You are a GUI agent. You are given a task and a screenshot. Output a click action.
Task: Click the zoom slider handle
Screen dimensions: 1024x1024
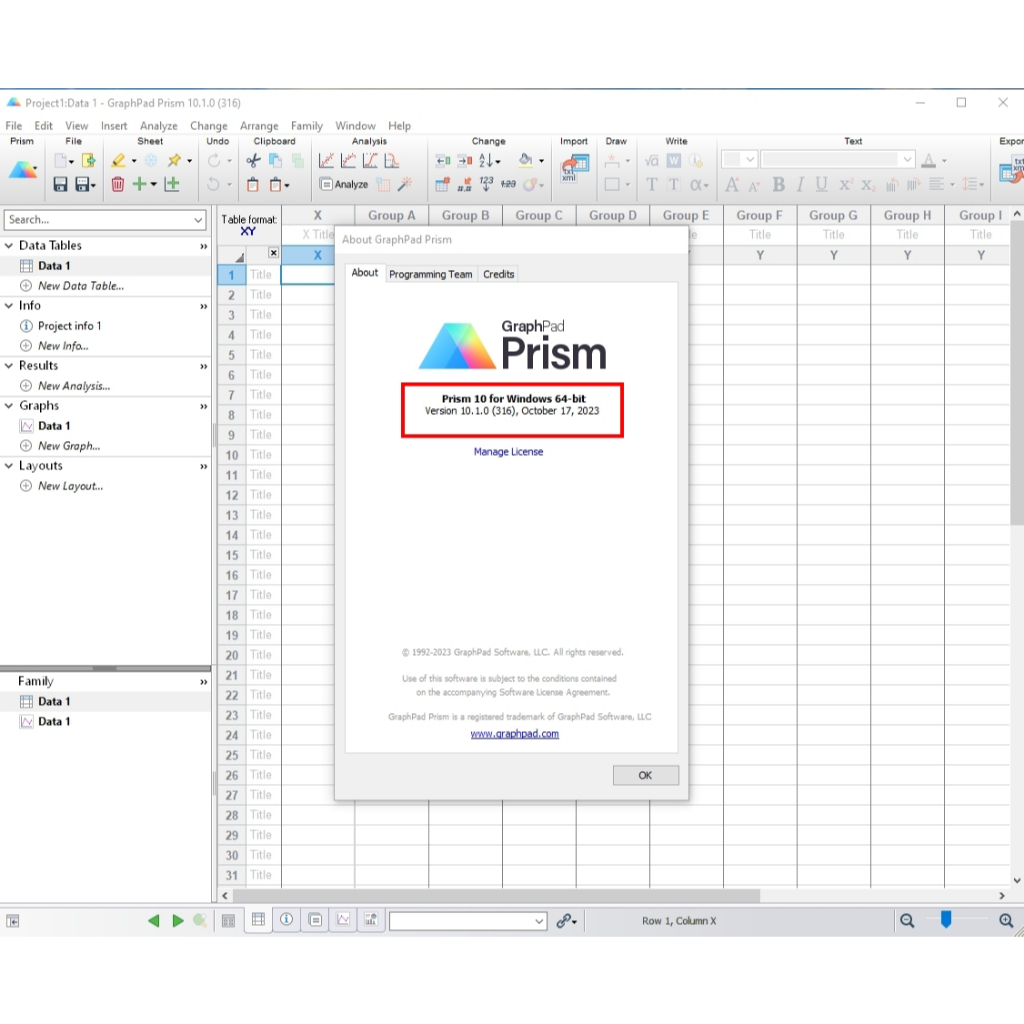click(x=946, y=920)
